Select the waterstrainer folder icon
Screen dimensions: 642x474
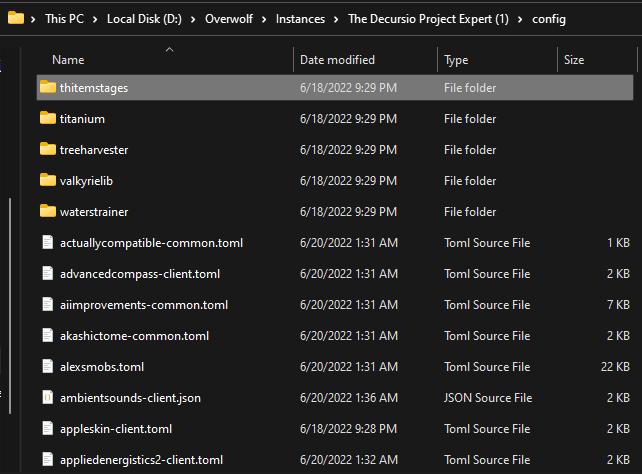tap(48, 211)
